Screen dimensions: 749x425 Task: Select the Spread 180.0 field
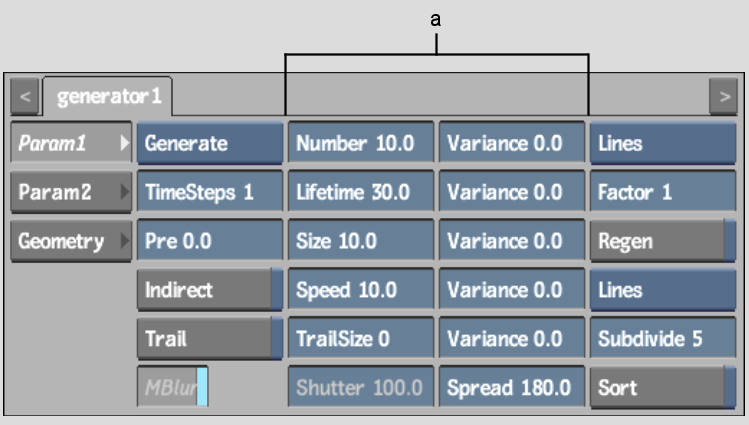coord(512,387)
